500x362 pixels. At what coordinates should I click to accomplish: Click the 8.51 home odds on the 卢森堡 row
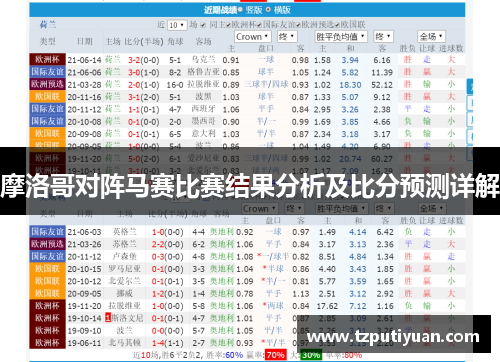(x=327, y=257)
